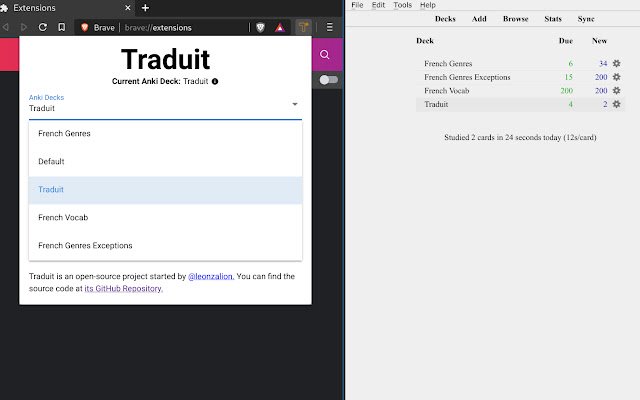Open Anki Help menu
This screenshot has height=400, width=640.
428,5
